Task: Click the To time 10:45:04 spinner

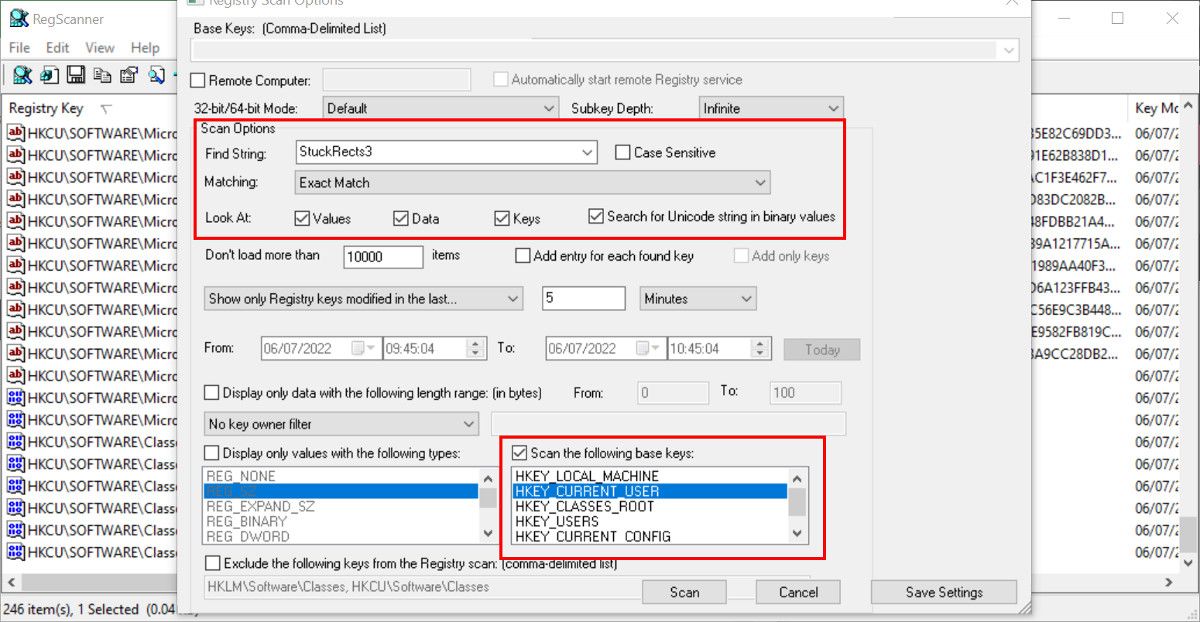Action: tap(762, 349)
